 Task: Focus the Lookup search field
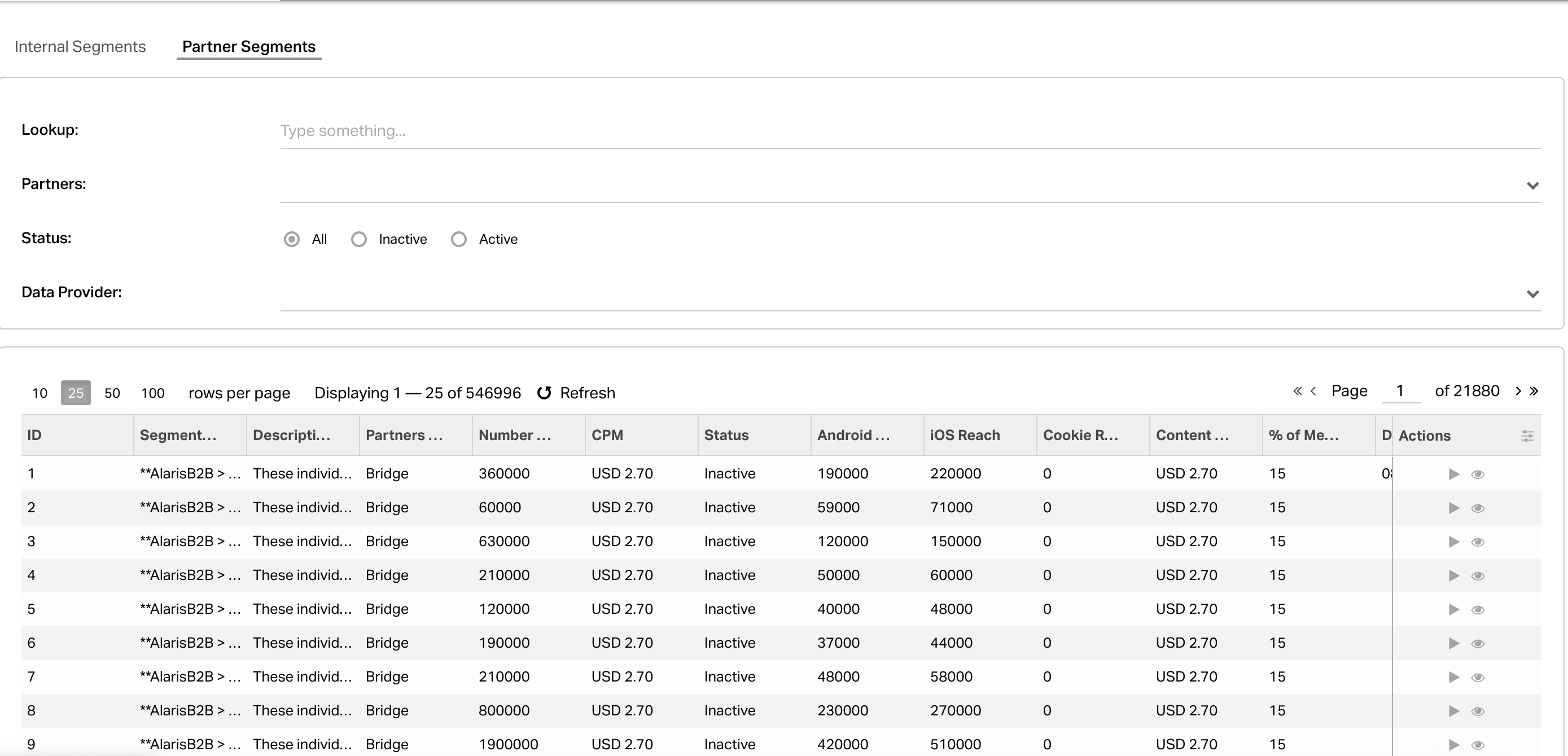(910, 131)
